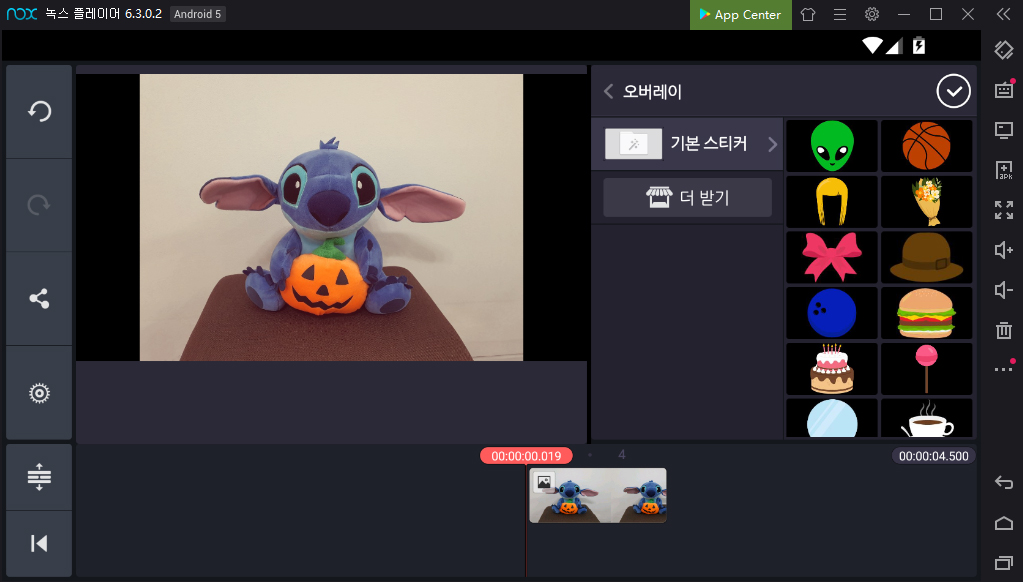This screenshot has width=1023, height=582.
Task: Click the timeline expand/compress tracks icon
Action: (39, 477)
